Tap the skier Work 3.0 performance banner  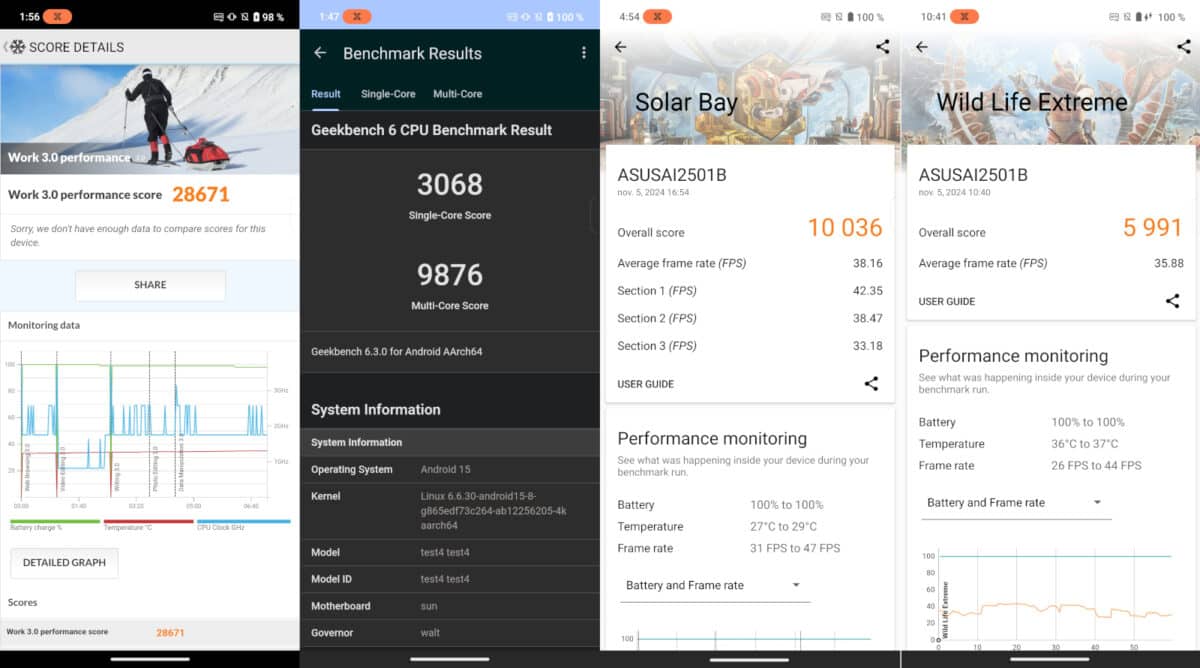tap(150, 120)
